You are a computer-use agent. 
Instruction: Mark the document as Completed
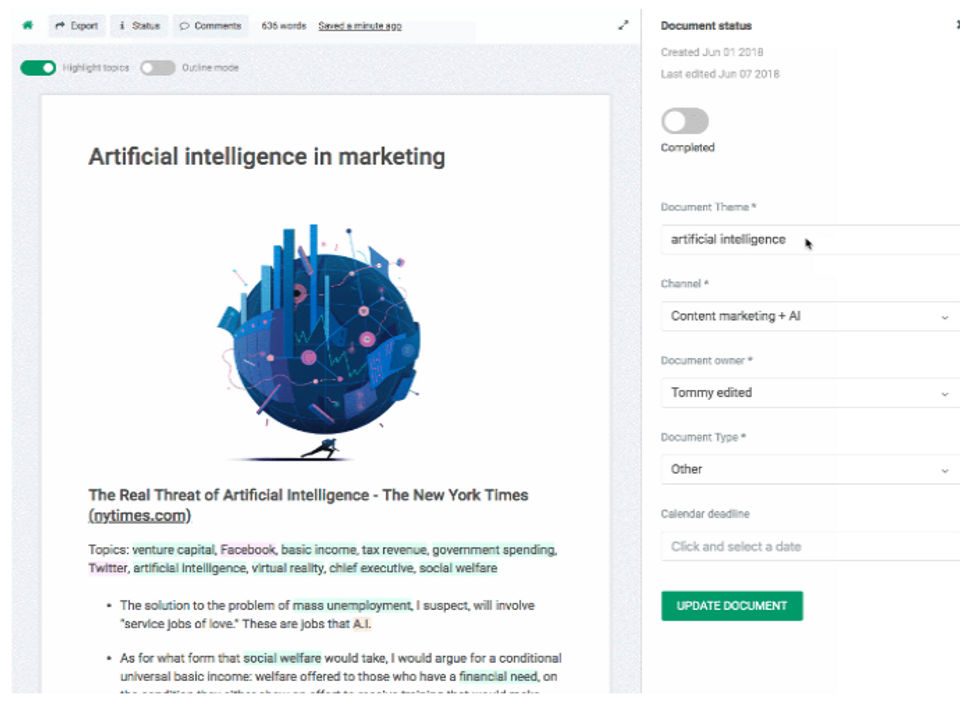(685, 122)
